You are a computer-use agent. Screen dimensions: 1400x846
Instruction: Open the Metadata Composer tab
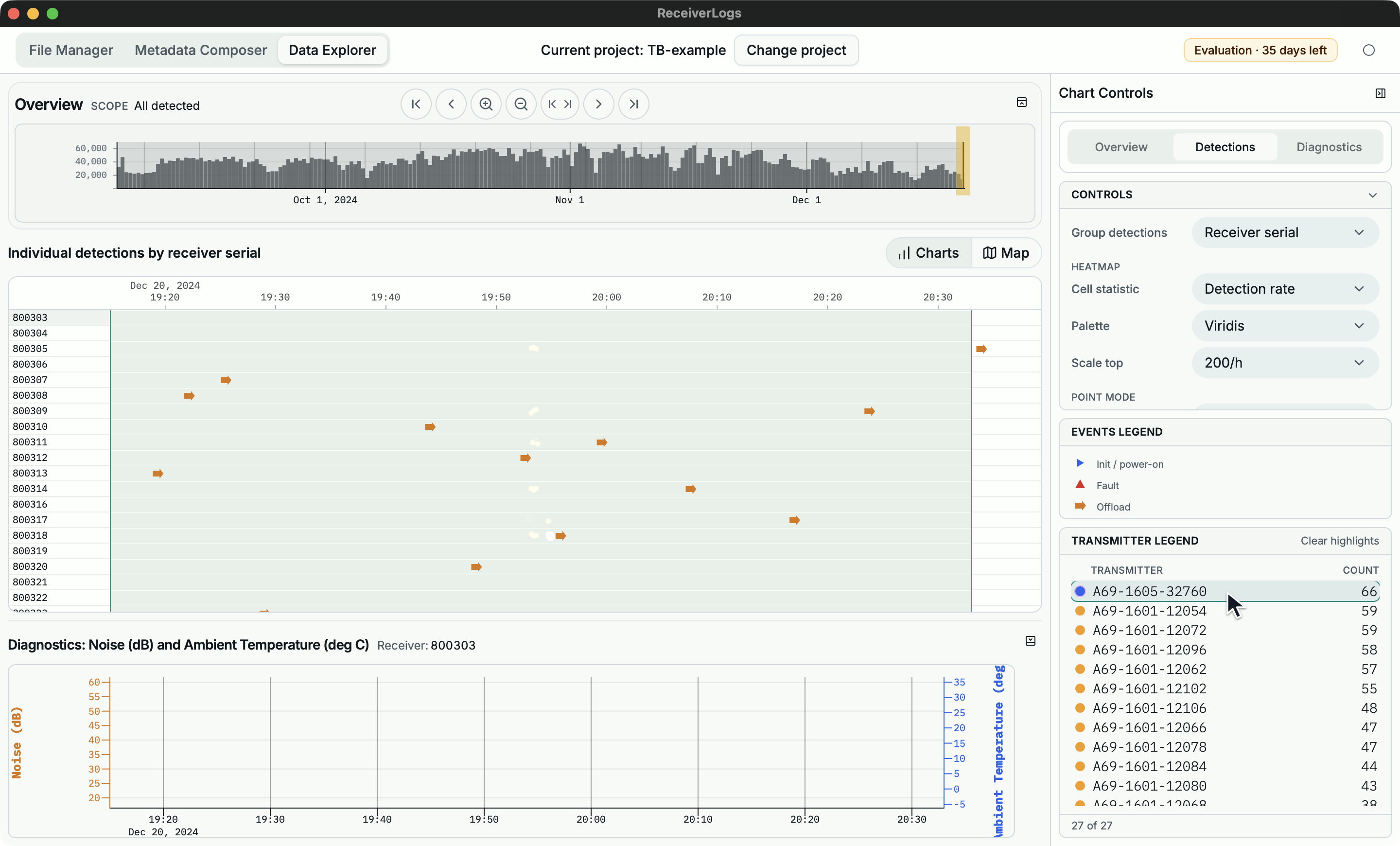(x=201, y=50)
